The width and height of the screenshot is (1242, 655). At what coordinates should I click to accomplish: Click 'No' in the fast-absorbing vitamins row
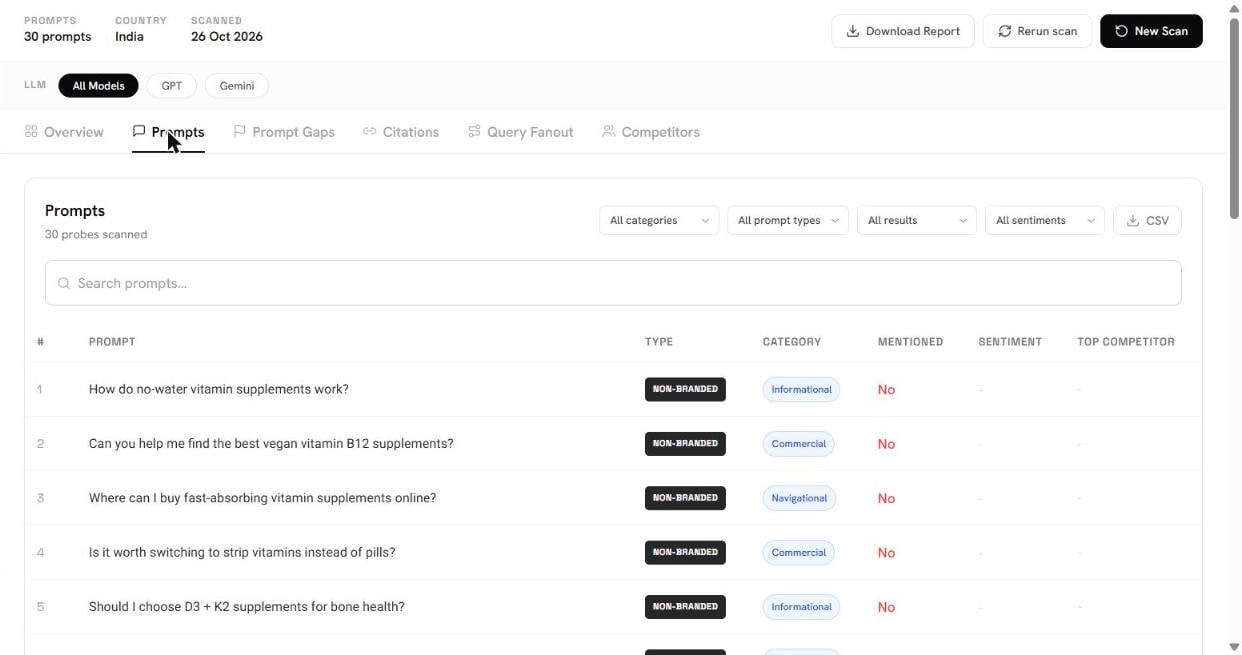(886, 498)
